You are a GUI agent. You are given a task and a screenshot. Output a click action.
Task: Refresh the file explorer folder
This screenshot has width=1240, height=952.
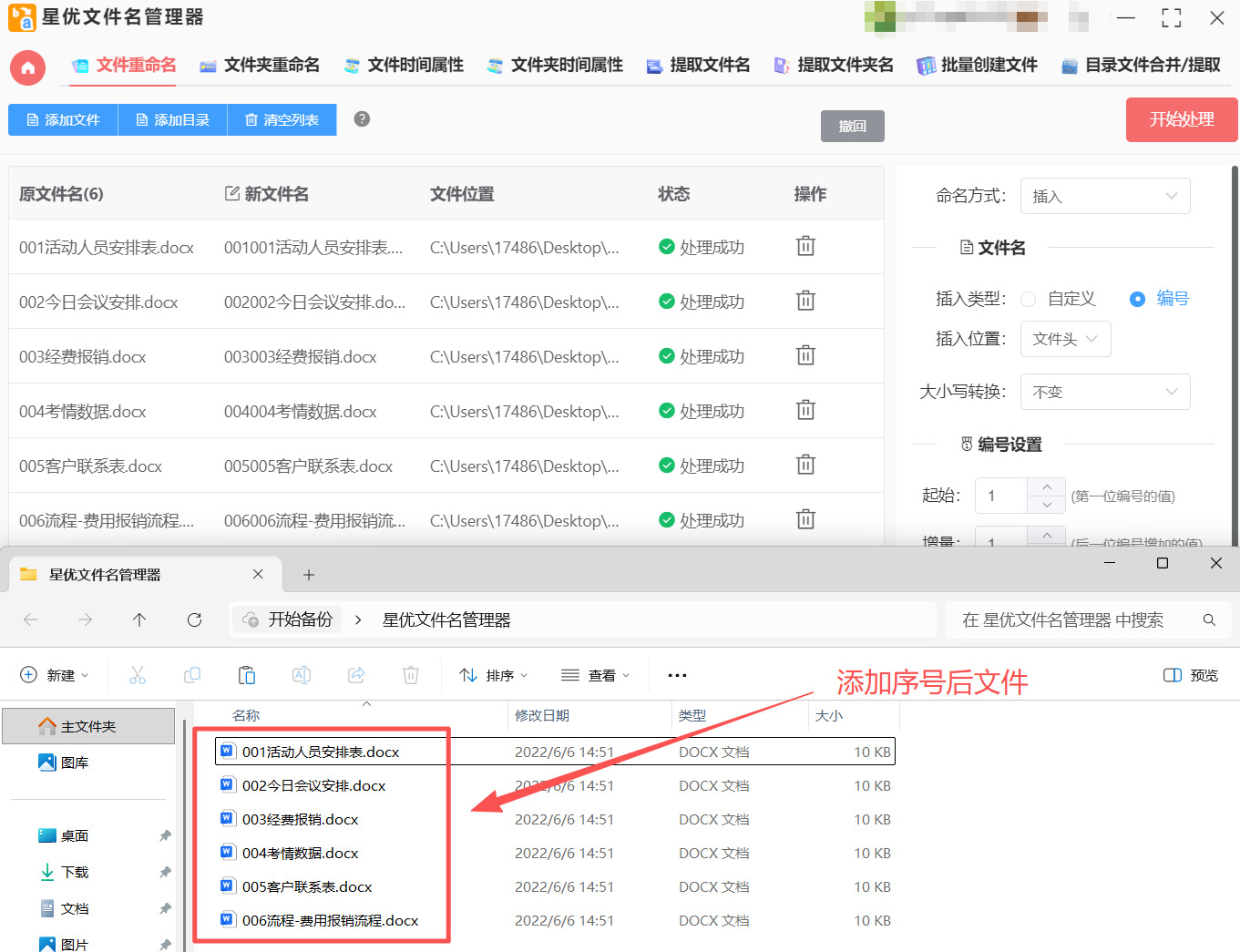(x=194, y=619)
